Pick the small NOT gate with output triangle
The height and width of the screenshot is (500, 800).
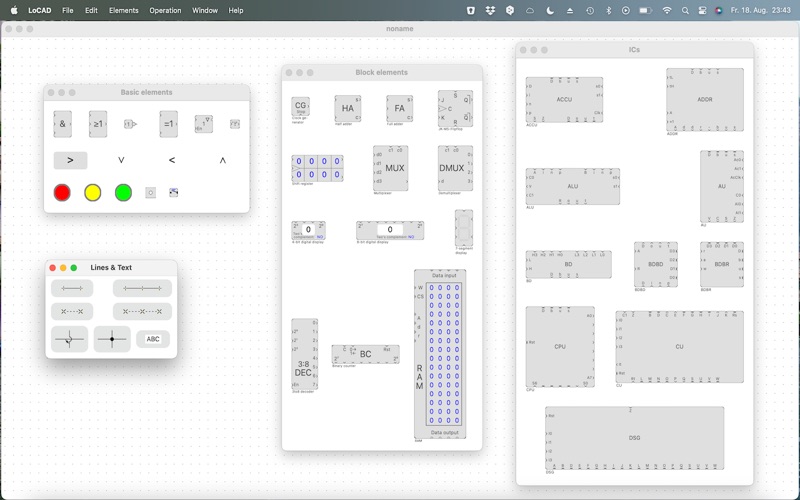click(x=130, y=124)
